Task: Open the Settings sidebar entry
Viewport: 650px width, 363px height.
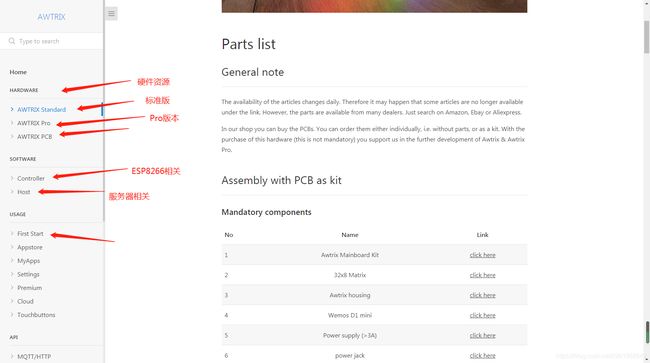Action: coord(28,274)
